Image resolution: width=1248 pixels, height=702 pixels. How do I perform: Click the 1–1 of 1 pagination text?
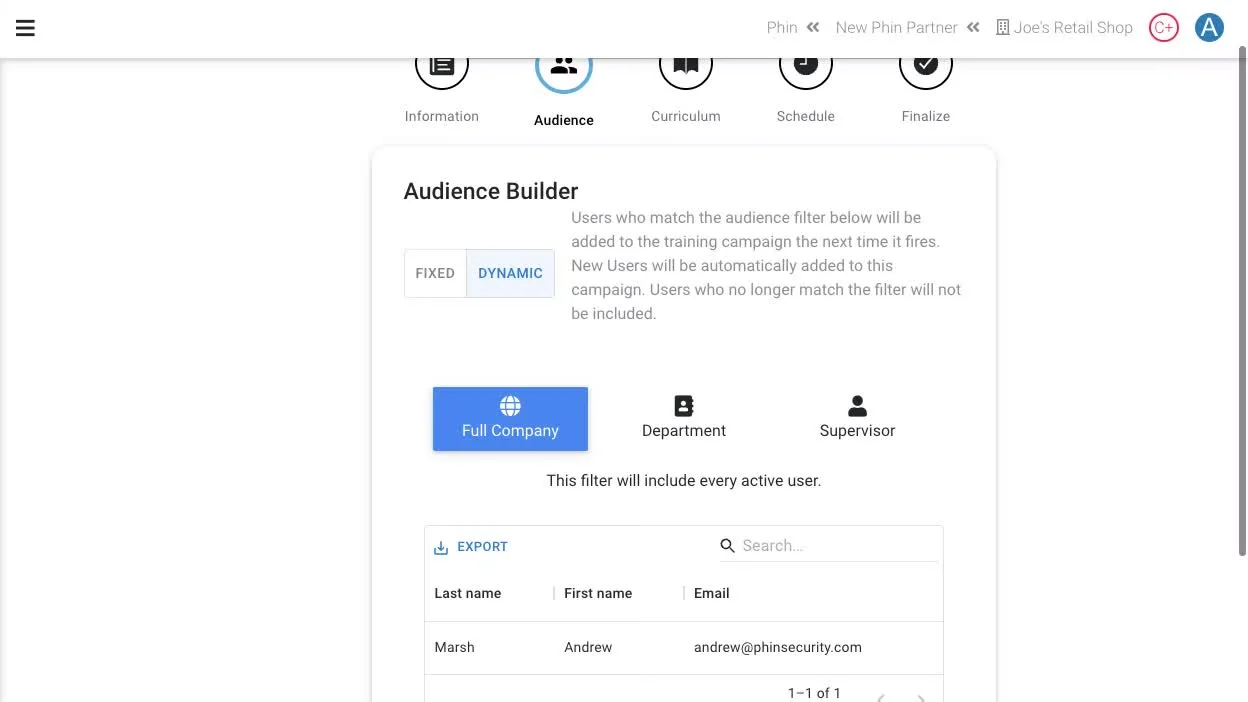(814, 693)
